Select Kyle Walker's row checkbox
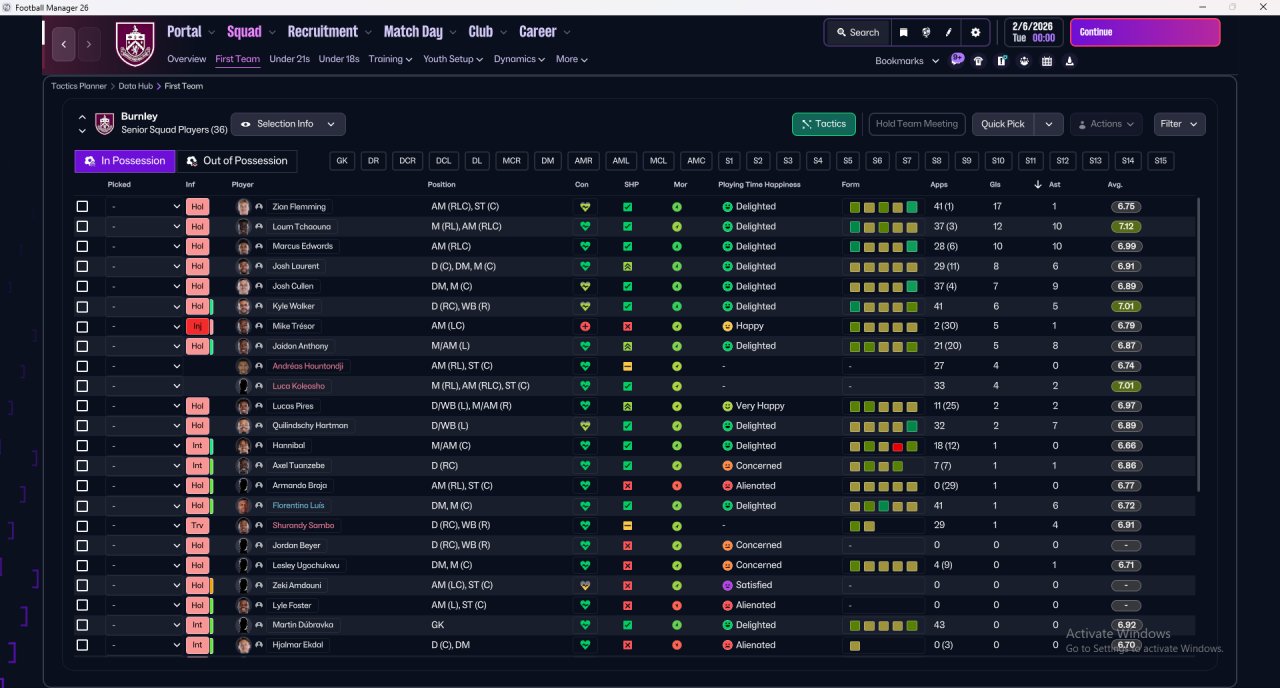 pos(82,306)
